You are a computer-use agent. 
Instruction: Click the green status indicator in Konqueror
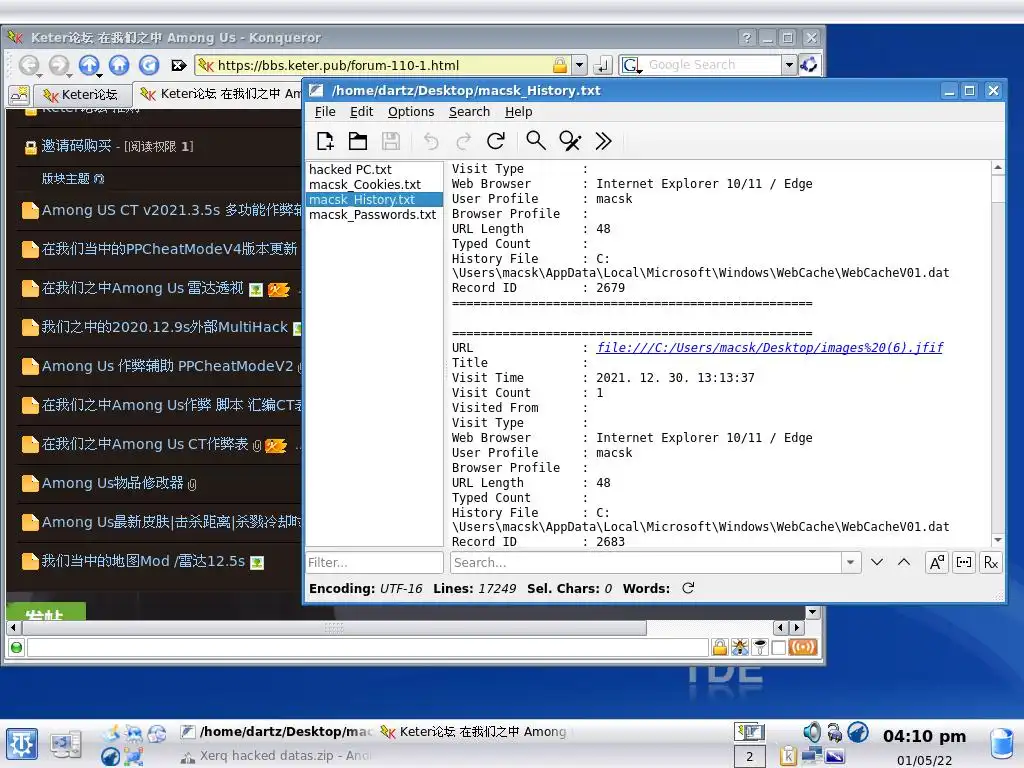[16, 647]
